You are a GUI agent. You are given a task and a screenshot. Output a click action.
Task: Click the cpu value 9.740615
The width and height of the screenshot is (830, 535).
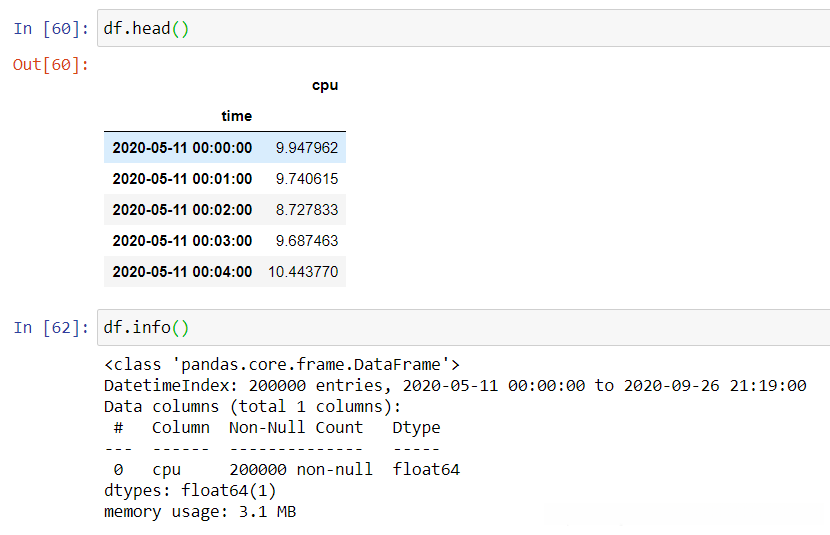307,179
